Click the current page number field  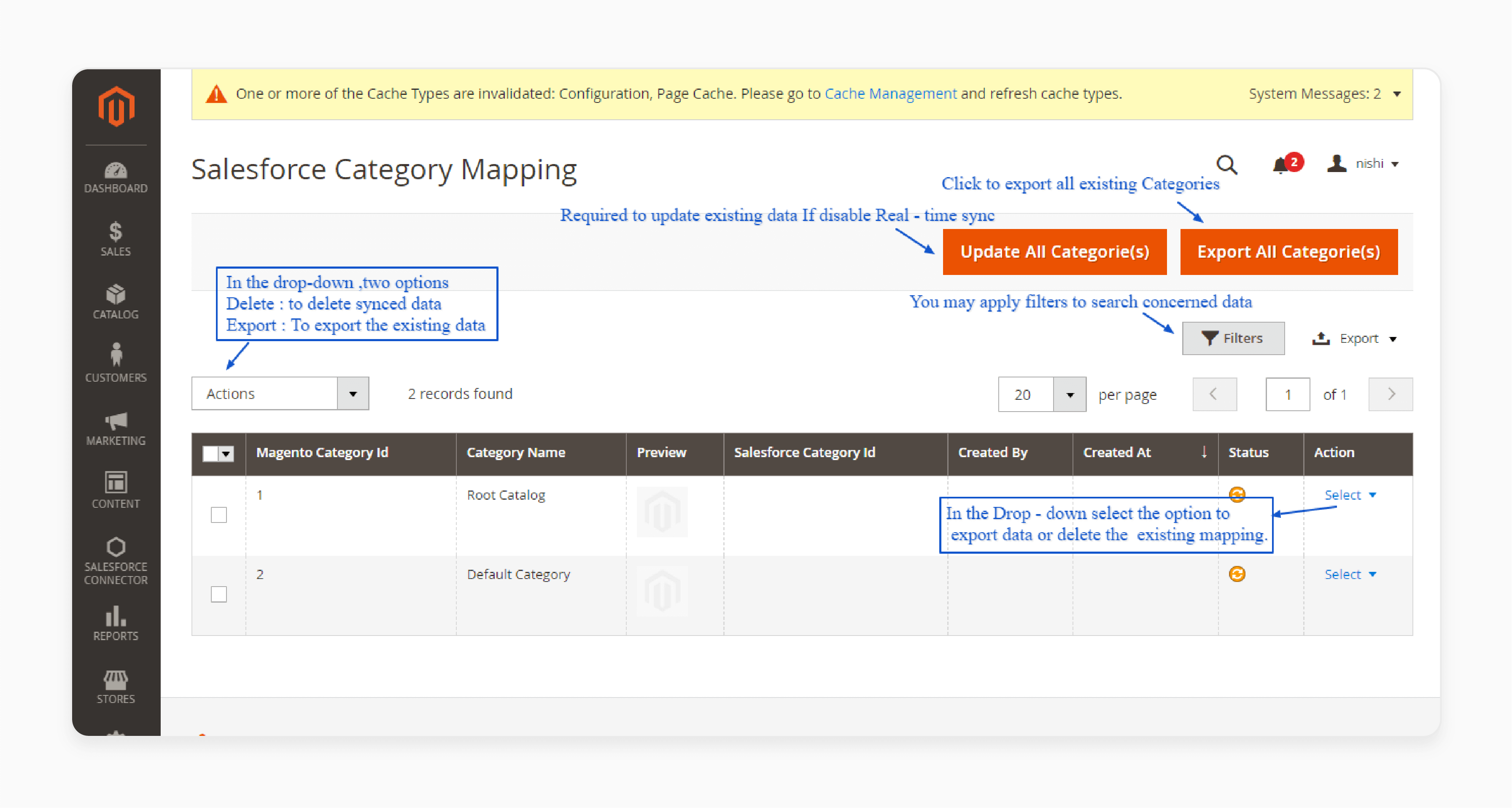(x=1287, y=394)
